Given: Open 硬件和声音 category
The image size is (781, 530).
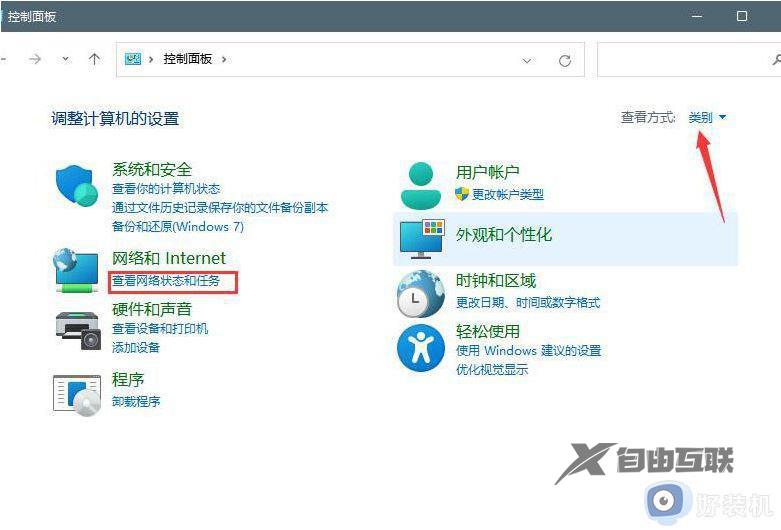Looking at the screenshot, I should [x=152, y=309].
